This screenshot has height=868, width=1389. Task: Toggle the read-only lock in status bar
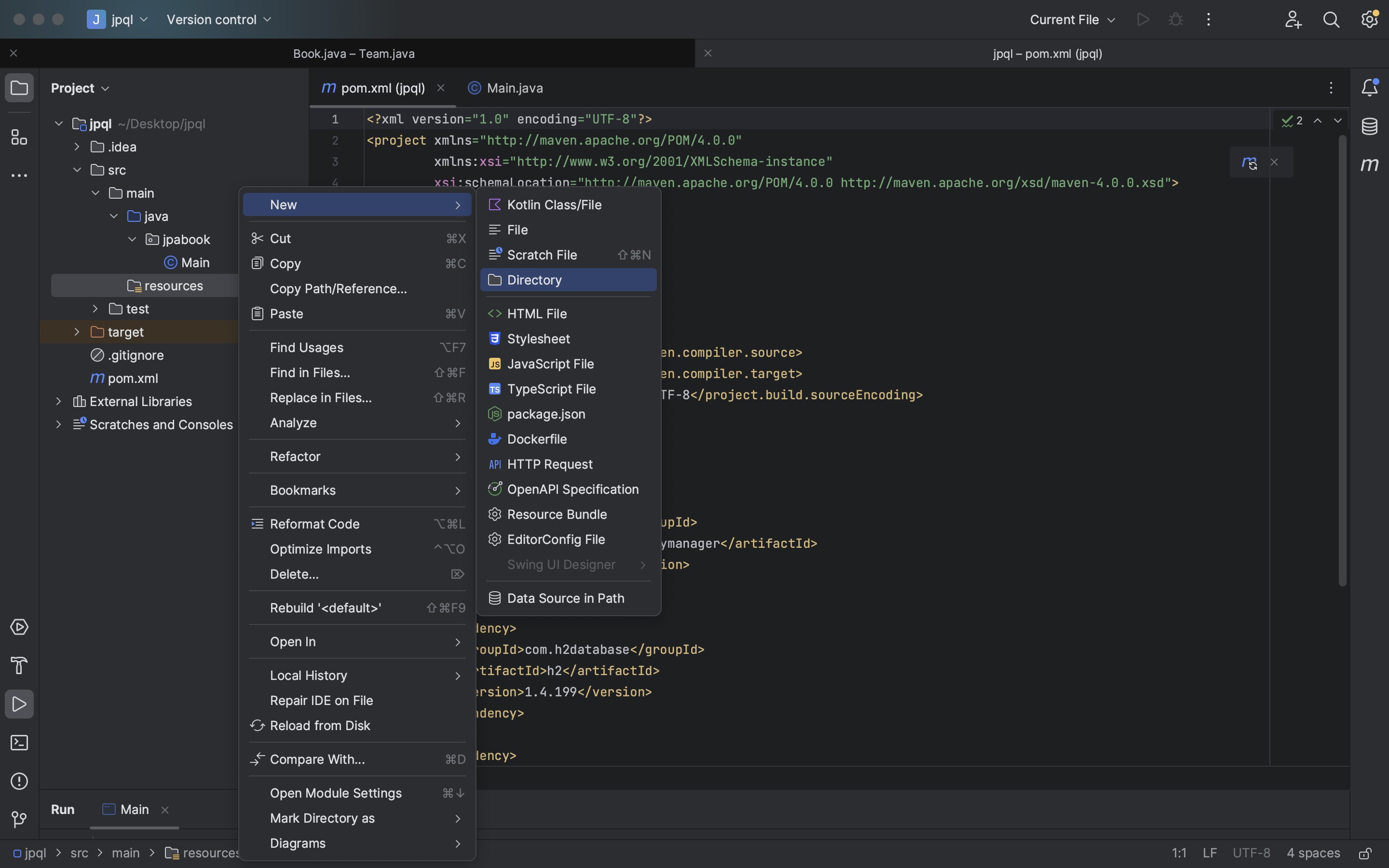pos(1365,853)
